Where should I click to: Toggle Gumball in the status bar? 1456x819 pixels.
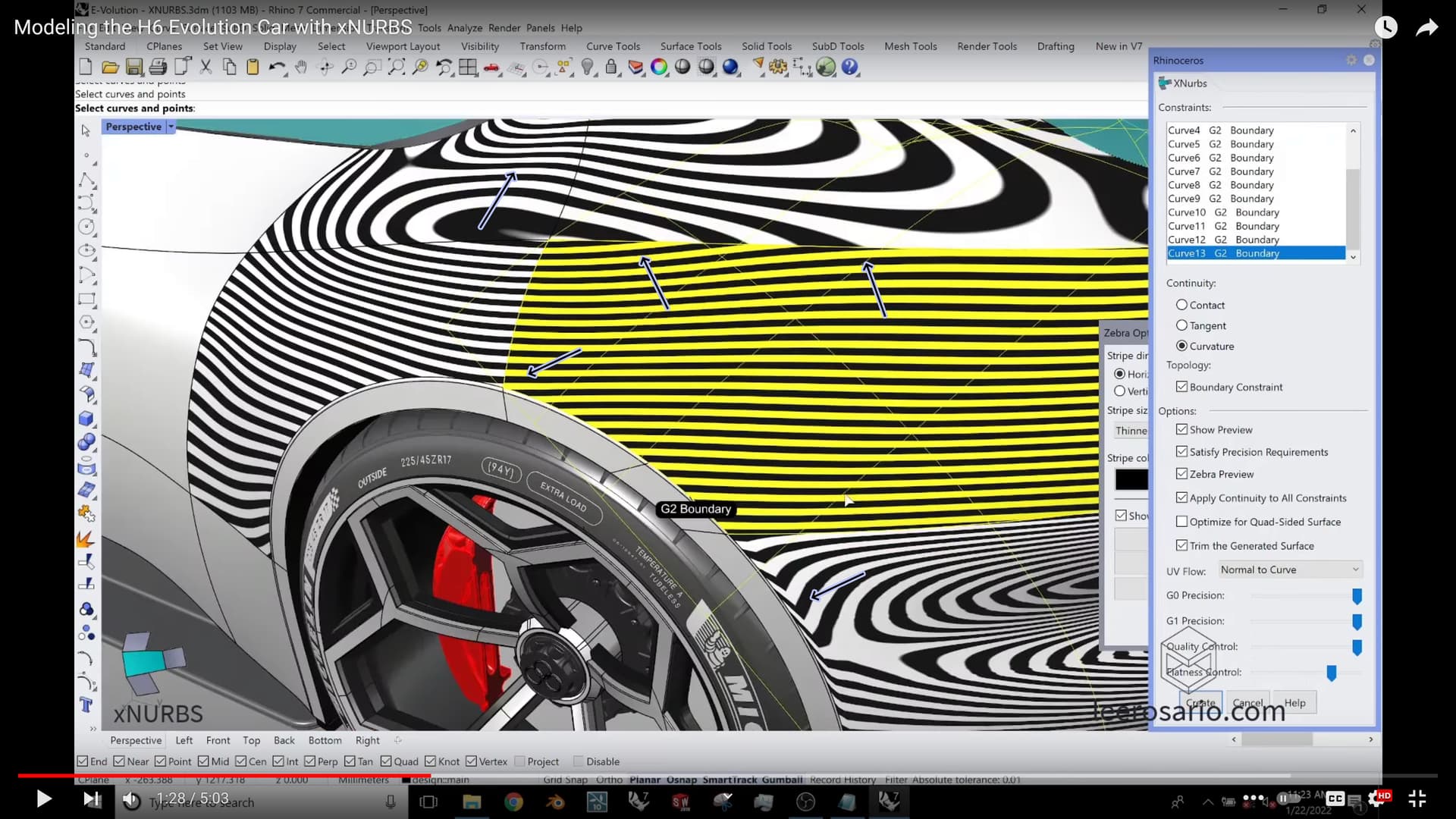pos(782,780)
